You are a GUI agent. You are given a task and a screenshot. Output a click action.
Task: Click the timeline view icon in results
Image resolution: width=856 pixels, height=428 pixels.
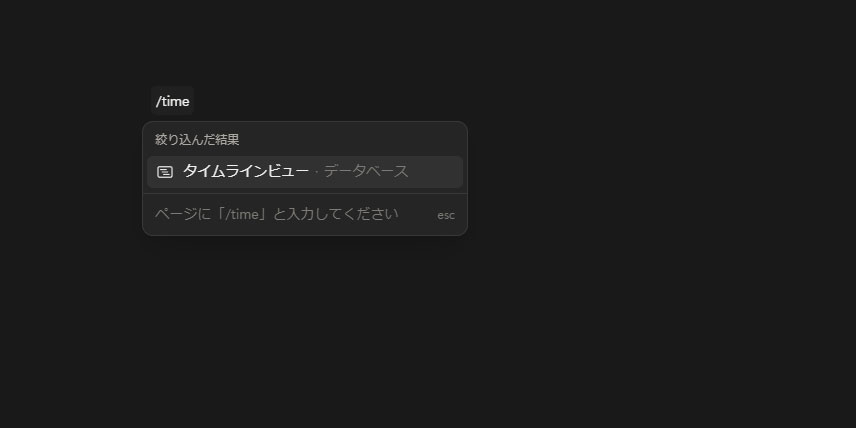(165, 172)
